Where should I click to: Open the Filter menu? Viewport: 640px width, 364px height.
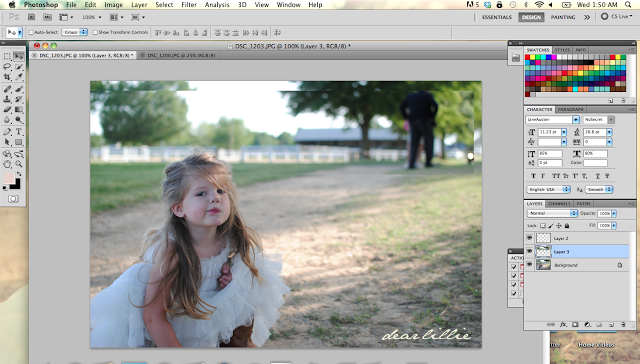click(x=189, y=4)
